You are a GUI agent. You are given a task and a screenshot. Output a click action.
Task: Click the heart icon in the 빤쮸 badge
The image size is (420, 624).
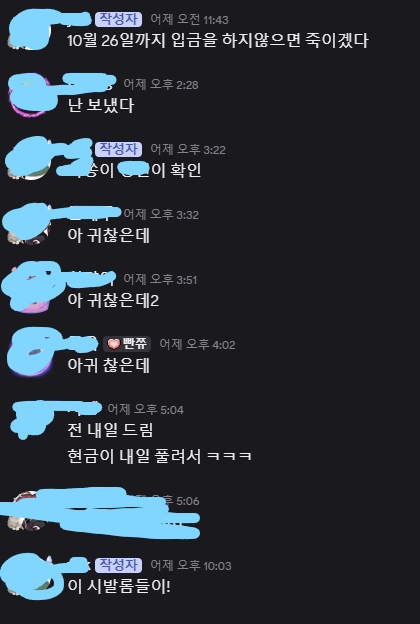coord(114,344)
